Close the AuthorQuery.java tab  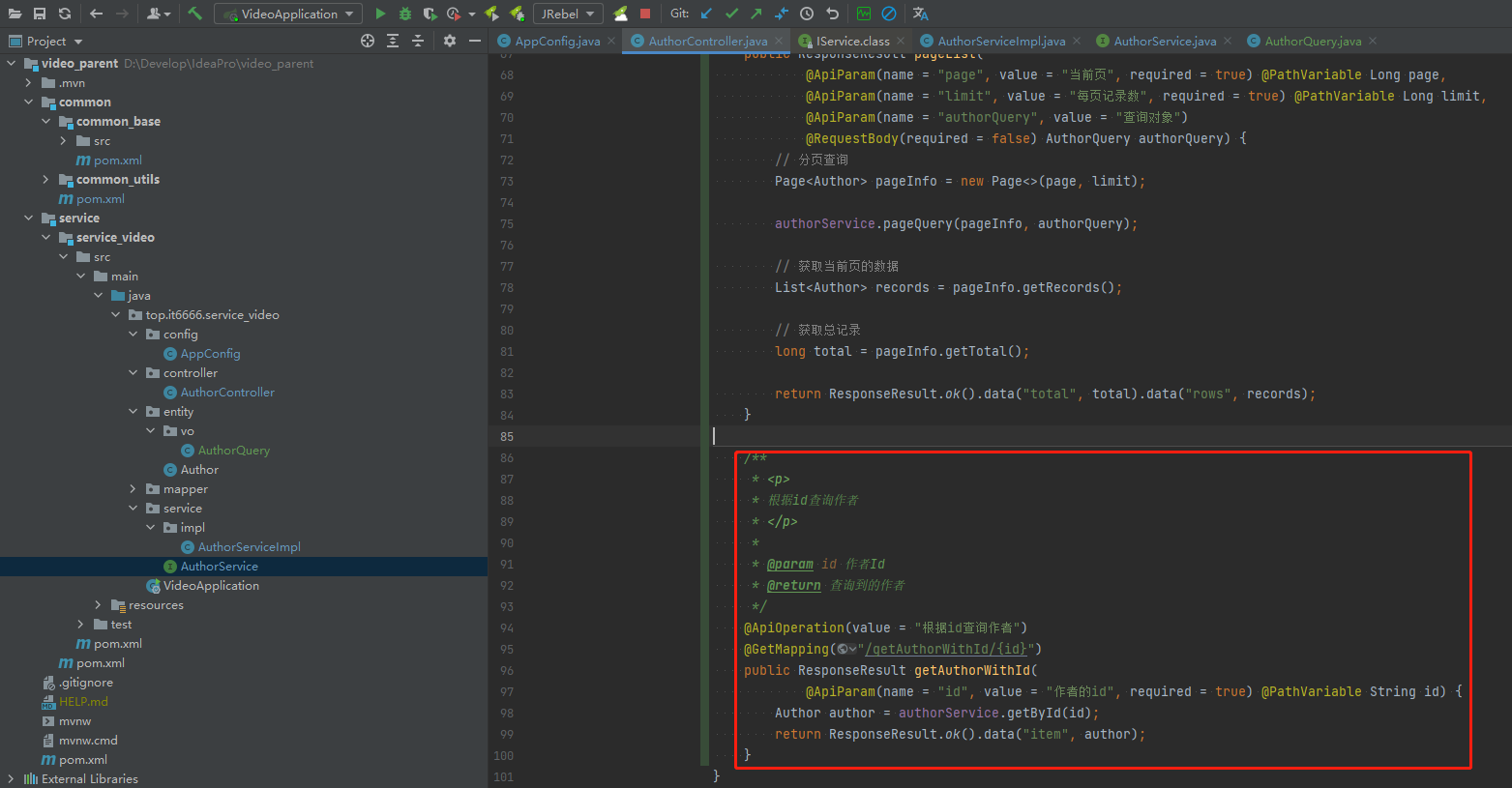[x=1373, y=41]
